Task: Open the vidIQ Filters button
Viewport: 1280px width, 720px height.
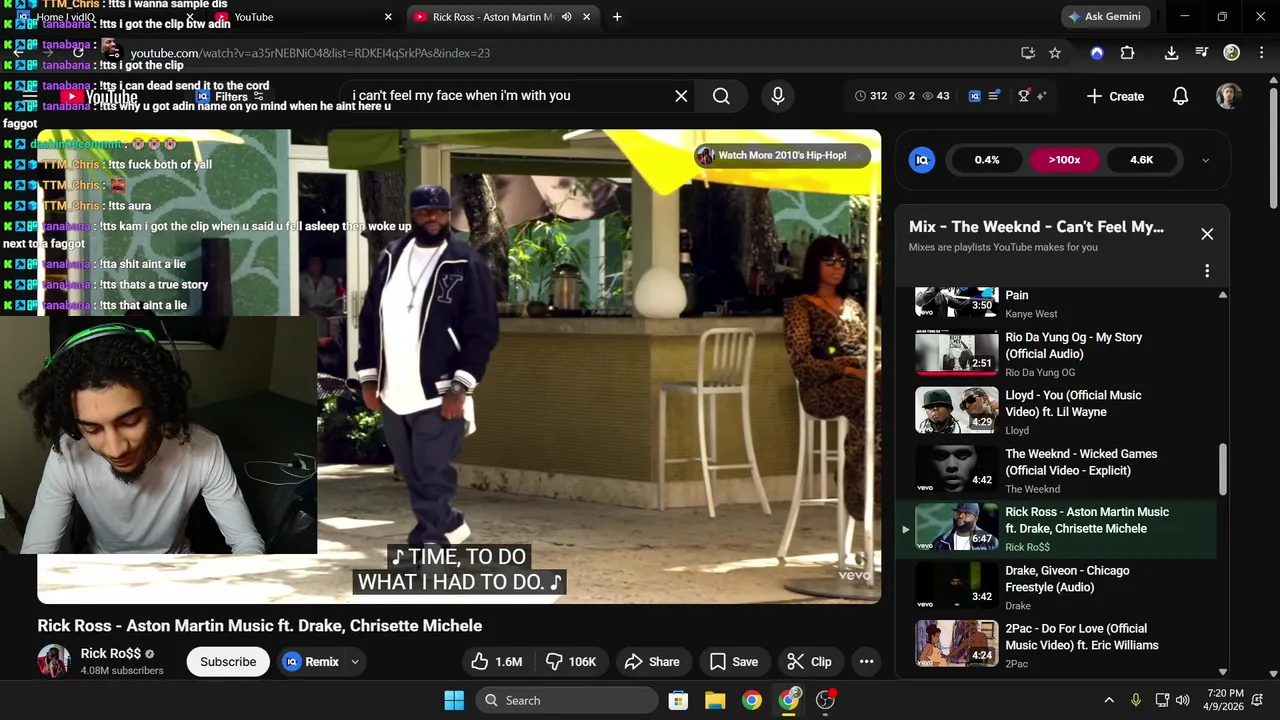Action: tap(229, 97)
